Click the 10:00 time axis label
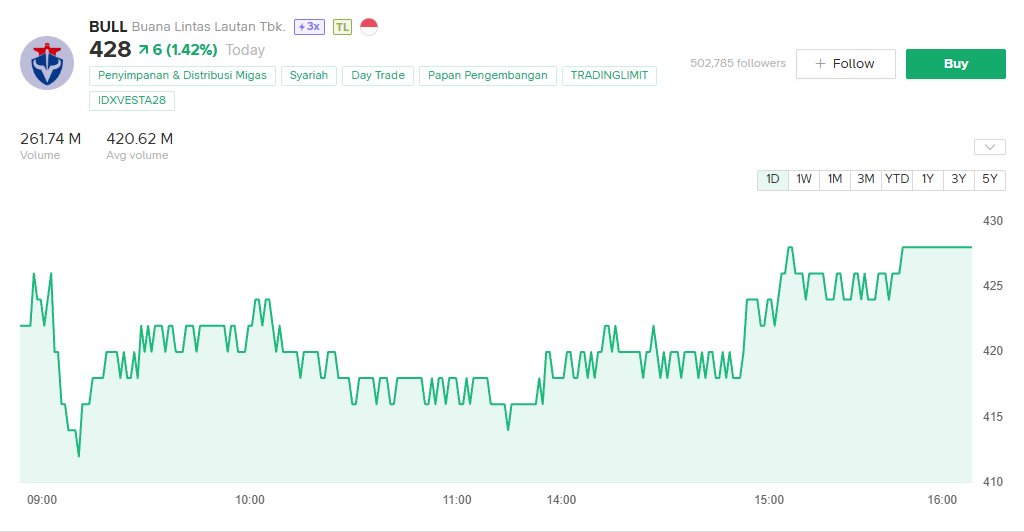Viewport: 1024px width, 532px height. (x=250, y=500)
